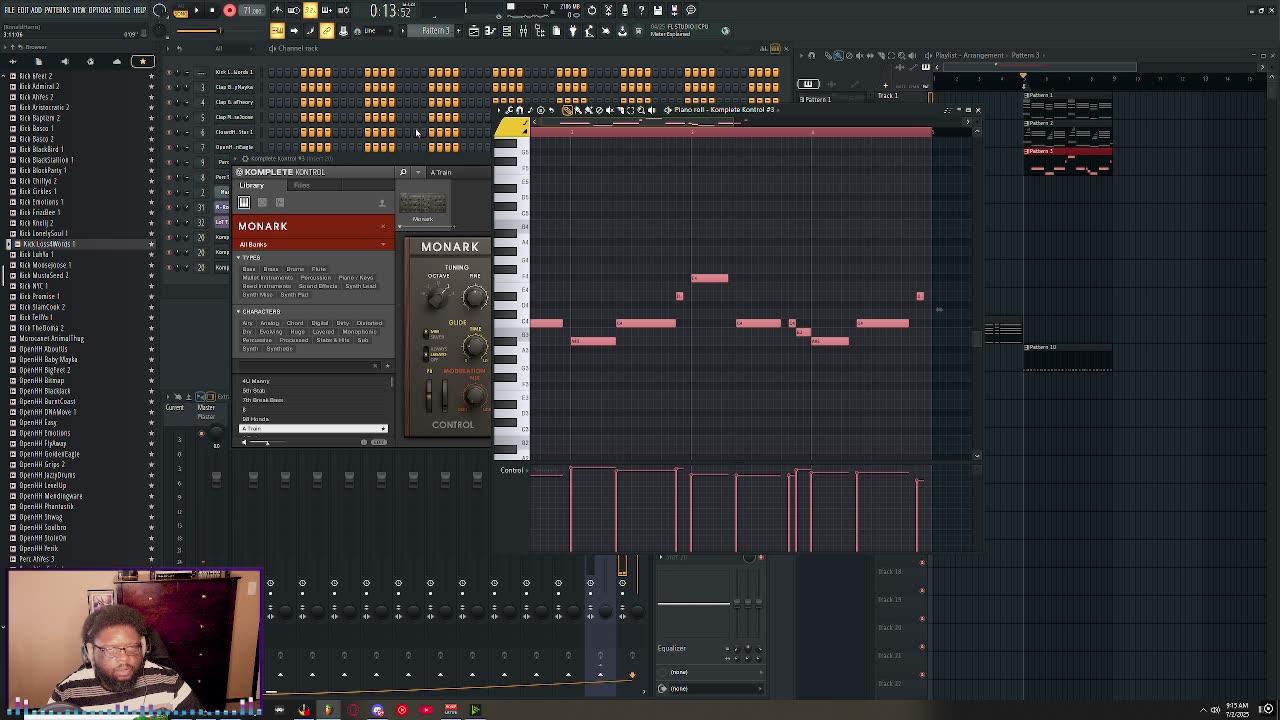Select OpenHH Golden Eagle in browser
Viewport: 1280px width, 720px height.
pos(48,454)
